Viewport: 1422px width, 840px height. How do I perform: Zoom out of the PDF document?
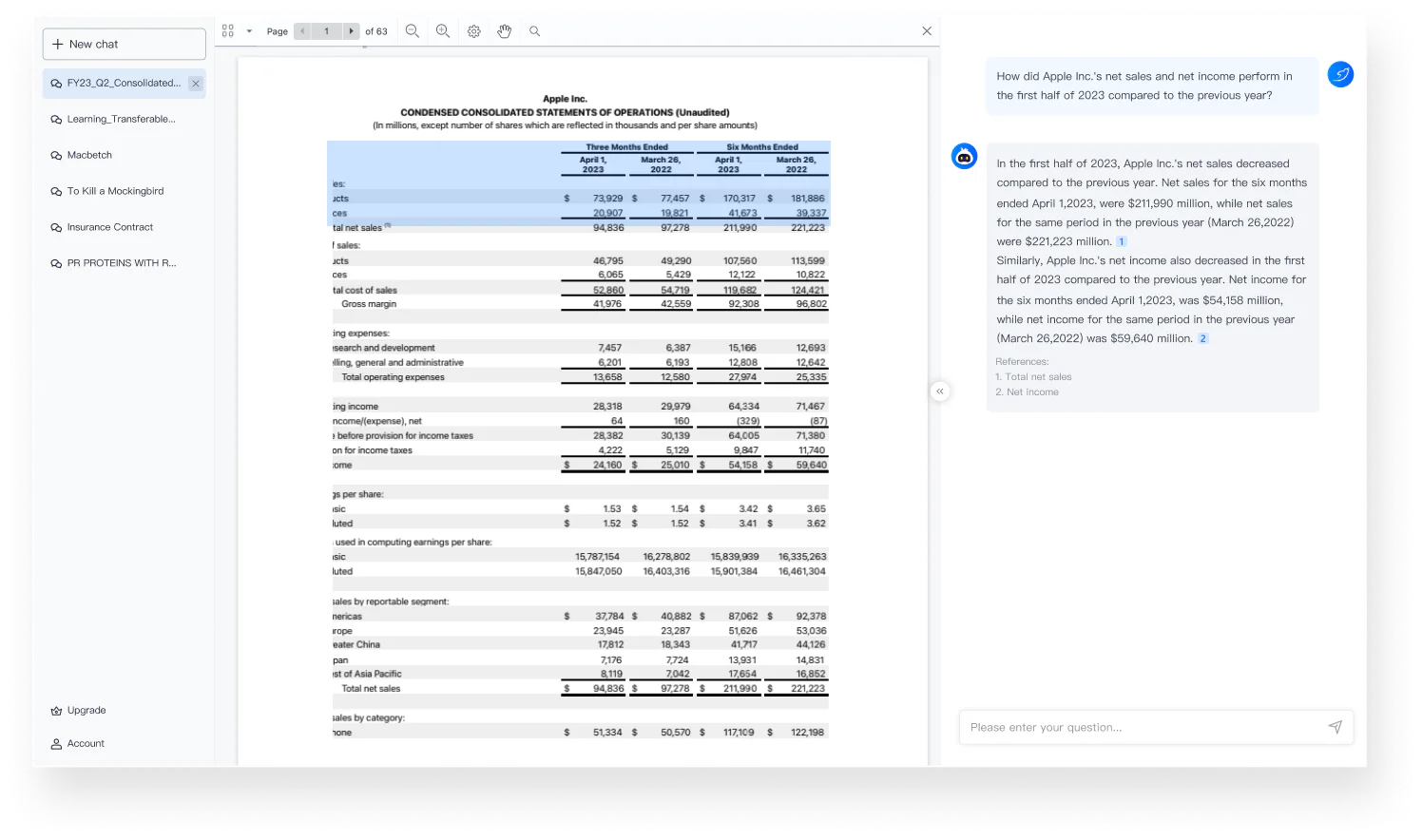tap(412, 30)
